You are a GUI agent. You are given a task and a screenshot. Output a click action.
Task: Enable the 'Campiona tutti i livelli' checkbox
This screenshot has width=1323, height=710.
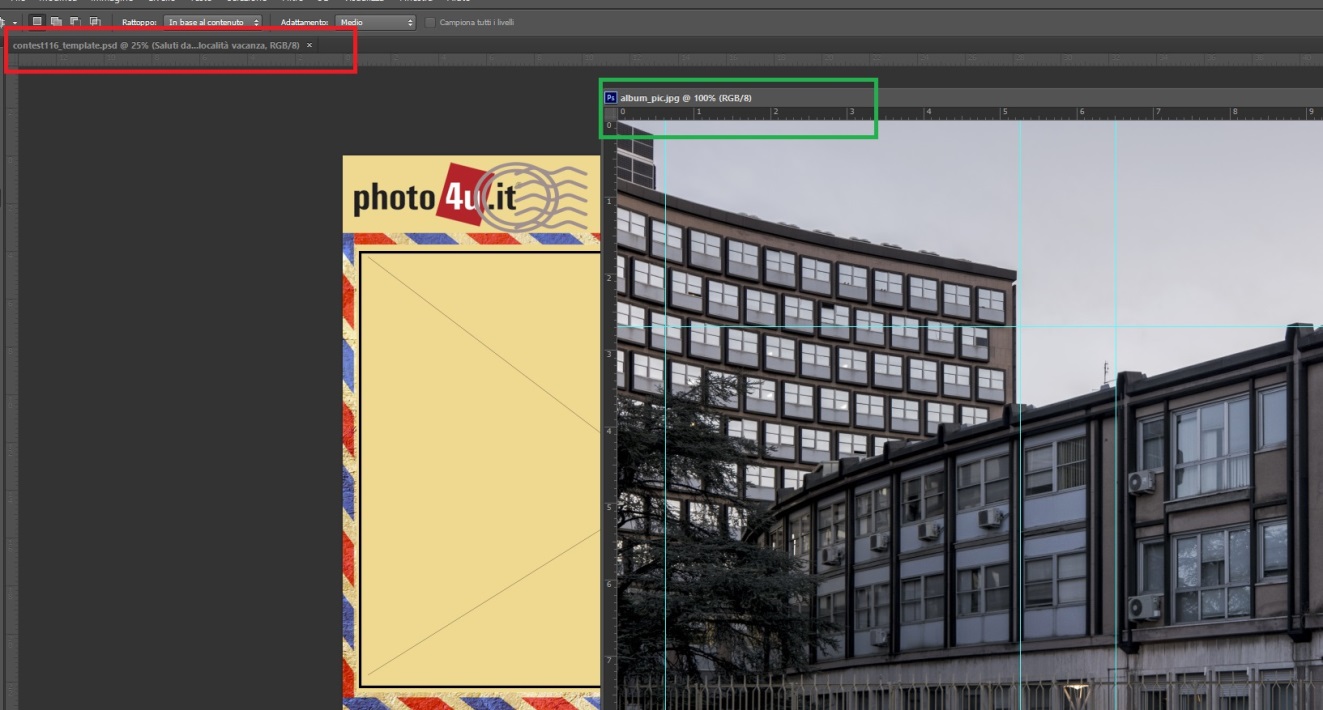[430, 22]
